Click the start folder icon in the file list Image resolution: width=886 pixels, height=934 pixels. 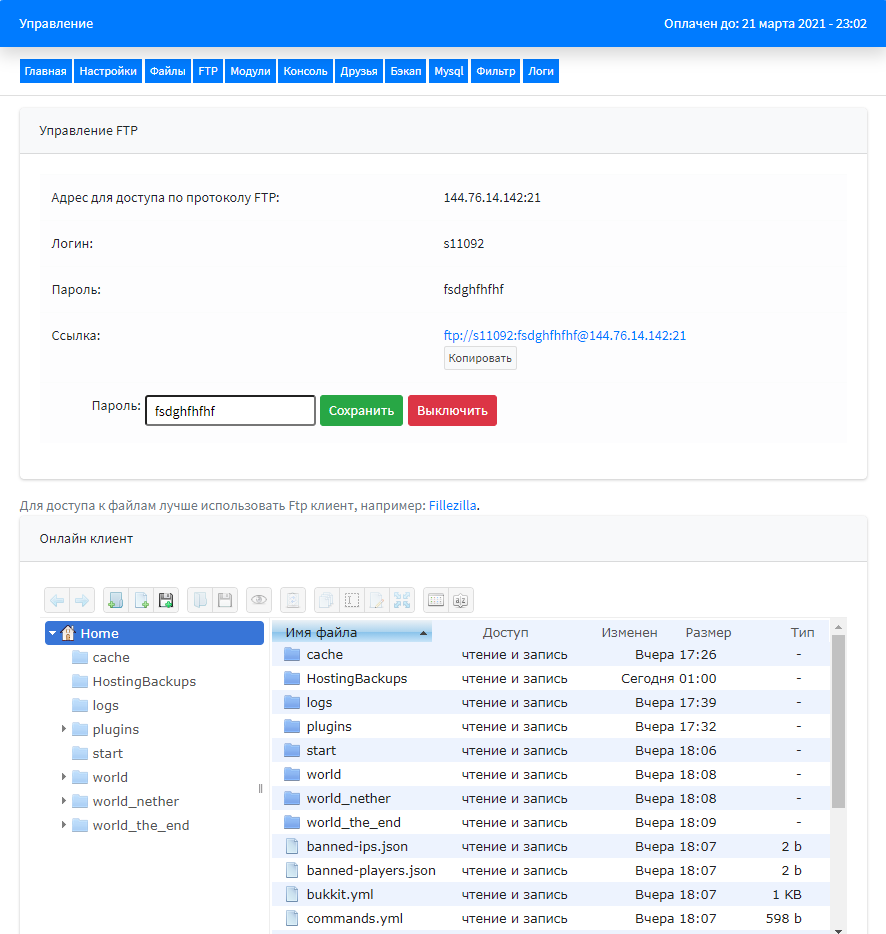[292, 750]
